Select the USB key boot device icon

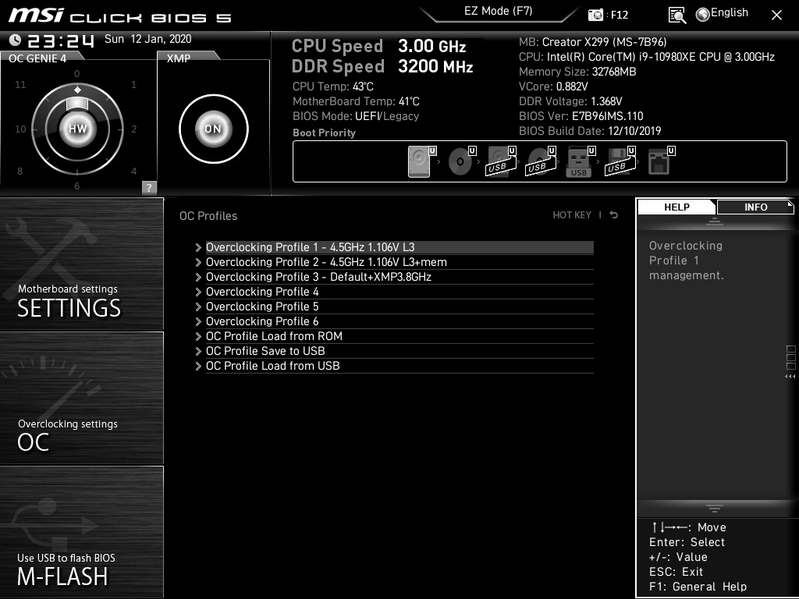point(581,161)
